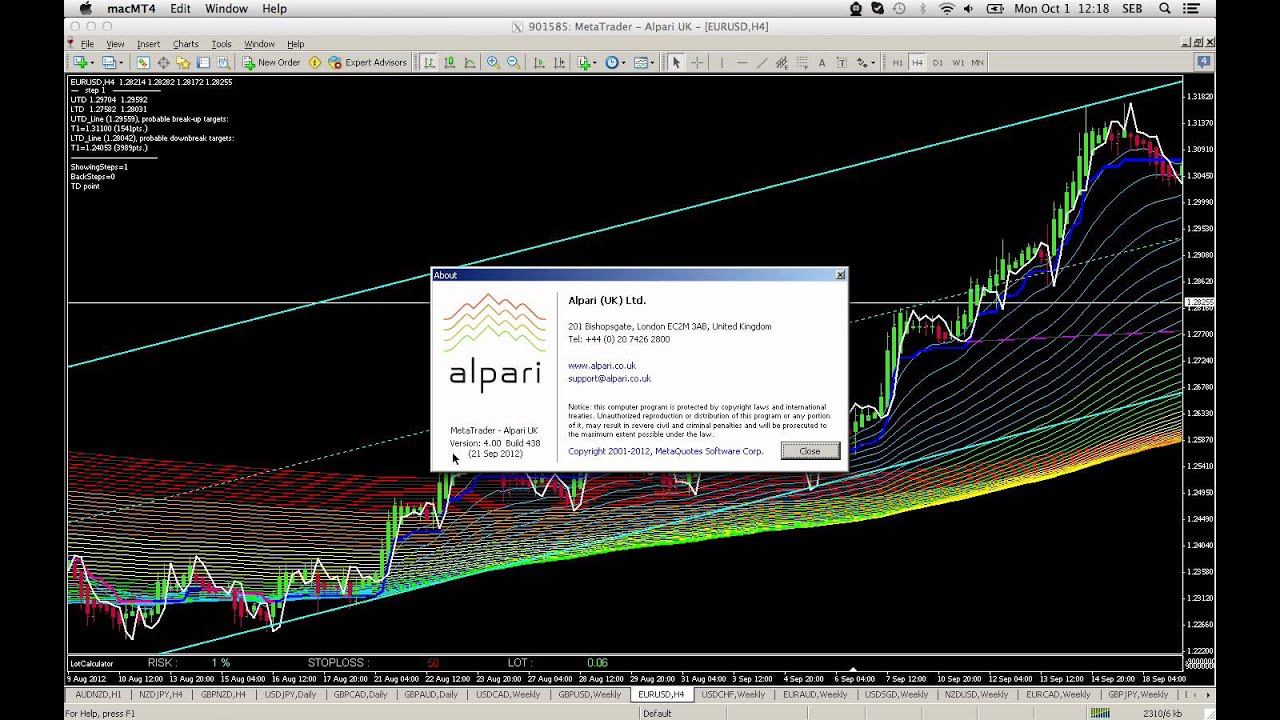
Task: Open the Indicators list icon
Action: (584, 62)
